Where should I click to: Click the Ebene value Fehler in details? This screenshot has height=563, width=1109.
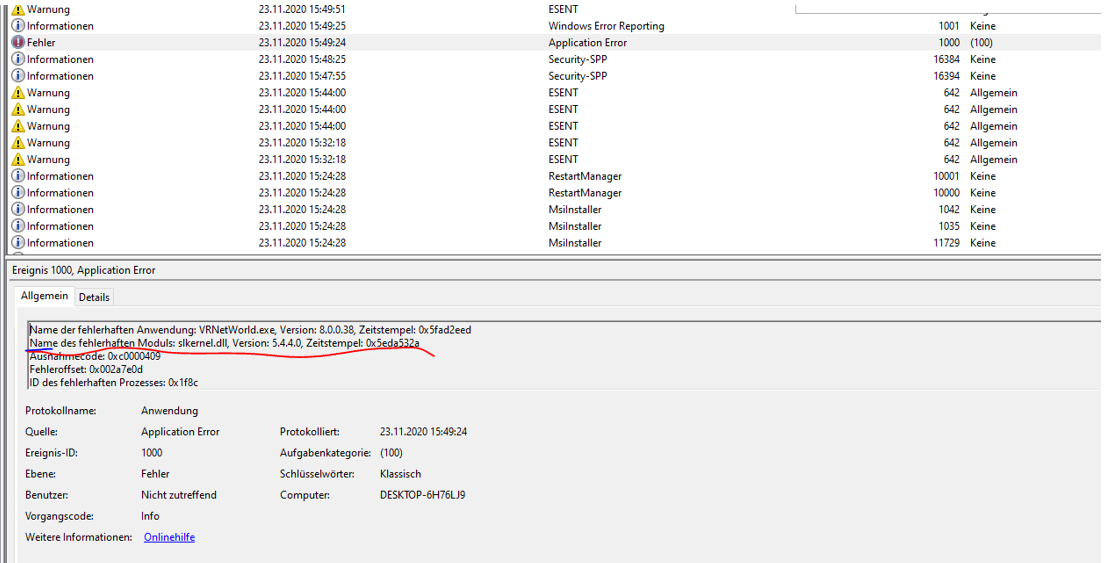[156, 474]
